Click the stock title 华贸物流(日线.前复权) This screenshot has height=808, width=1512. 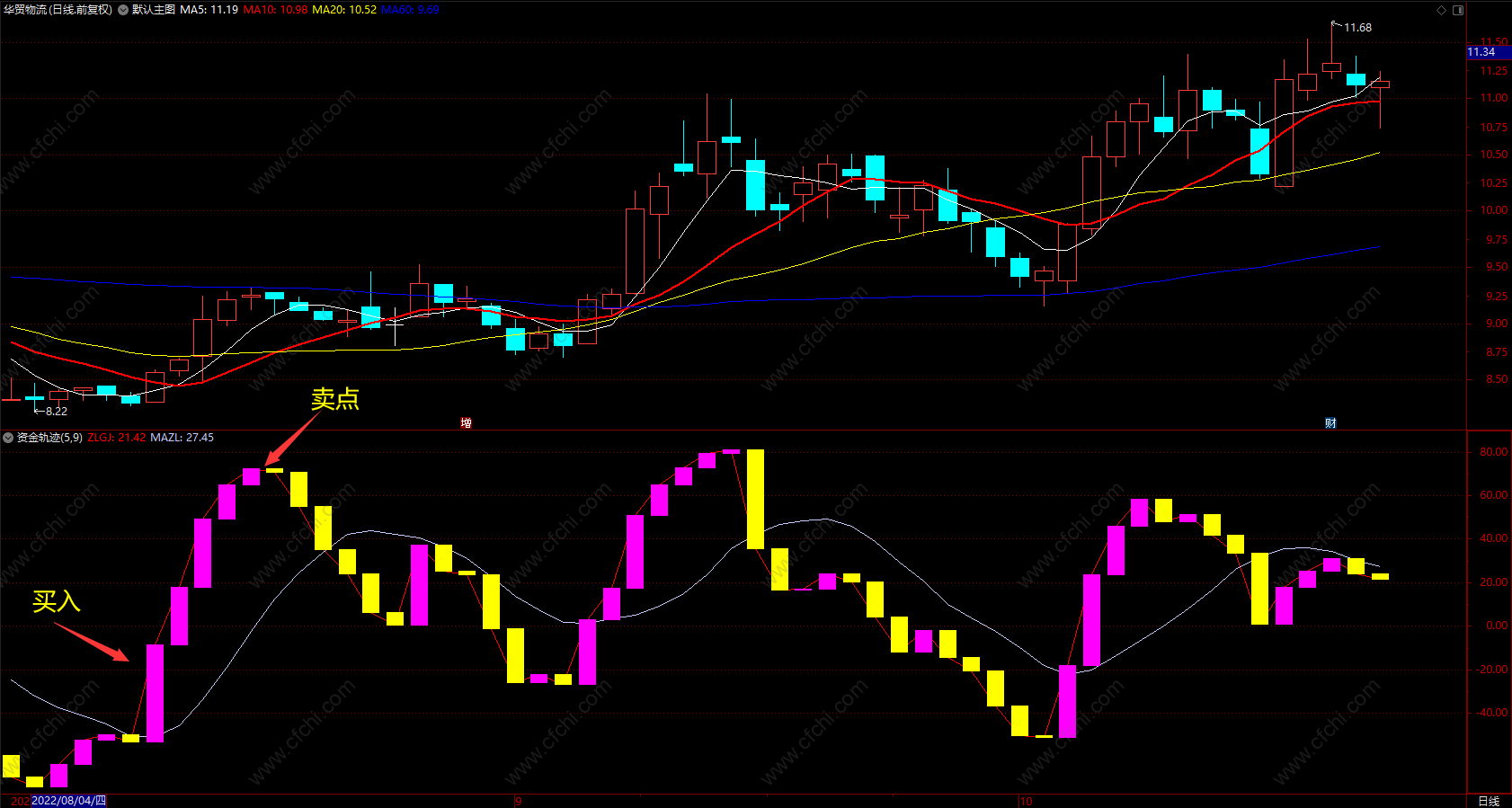(58, 10)
